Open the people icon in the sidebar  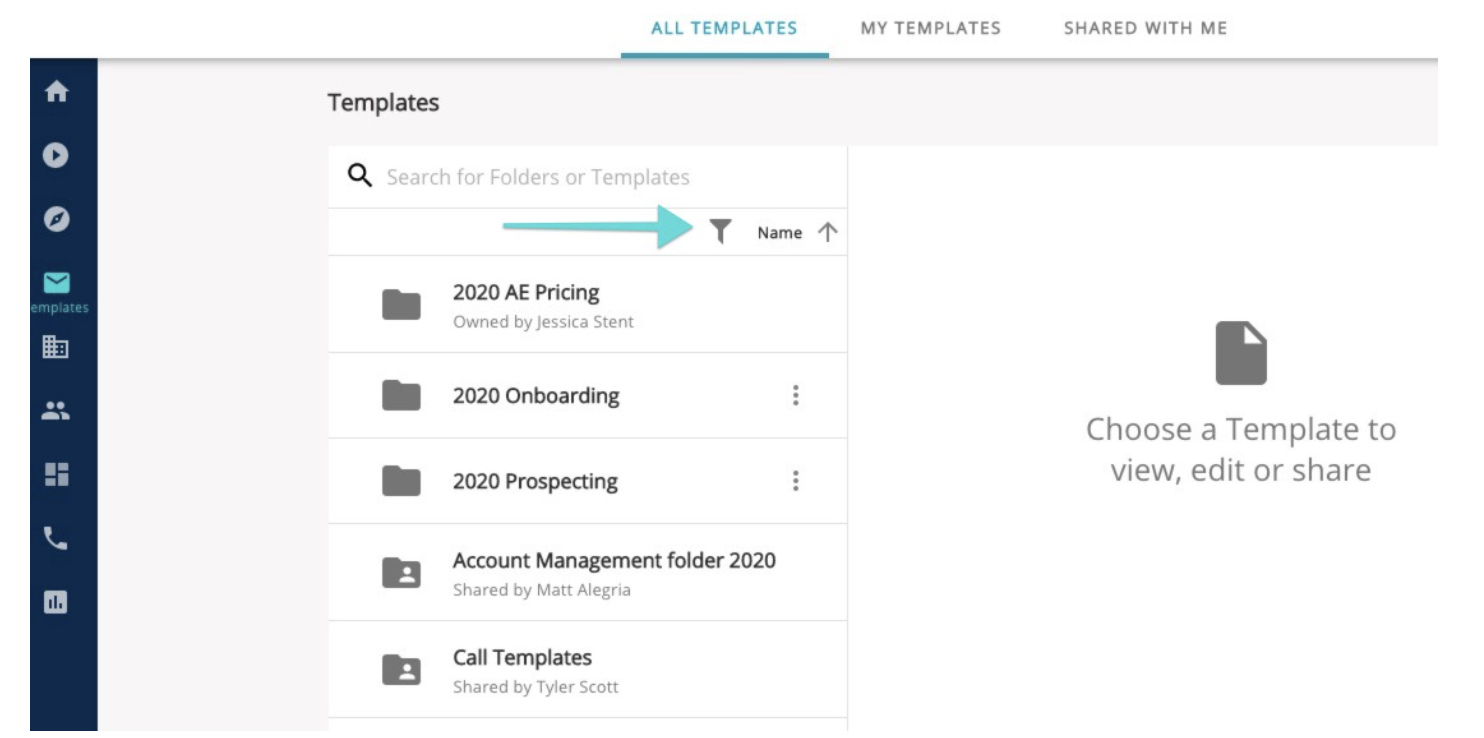tap(57, 410)
